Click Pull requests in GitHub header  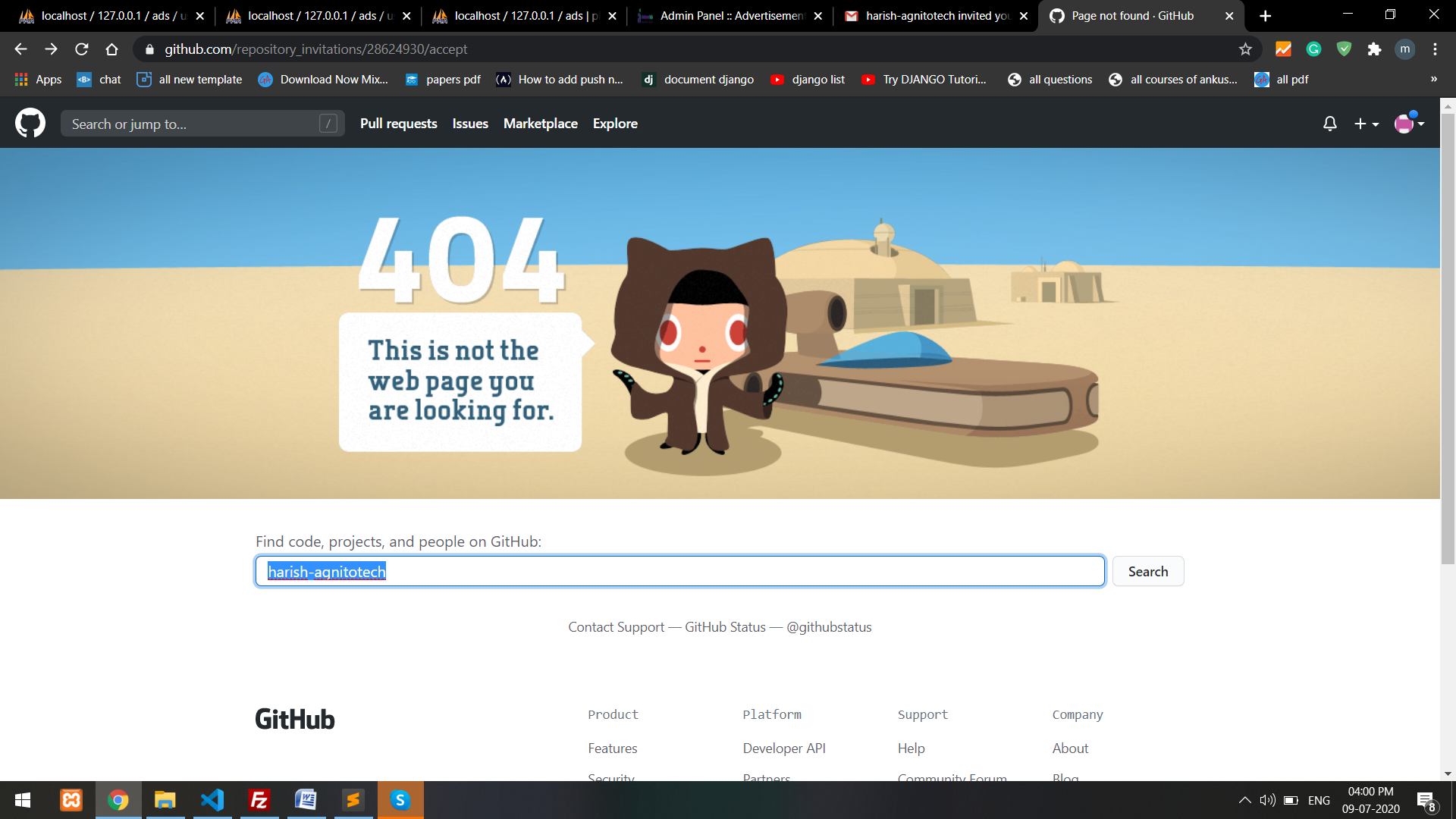coord(398,124)
